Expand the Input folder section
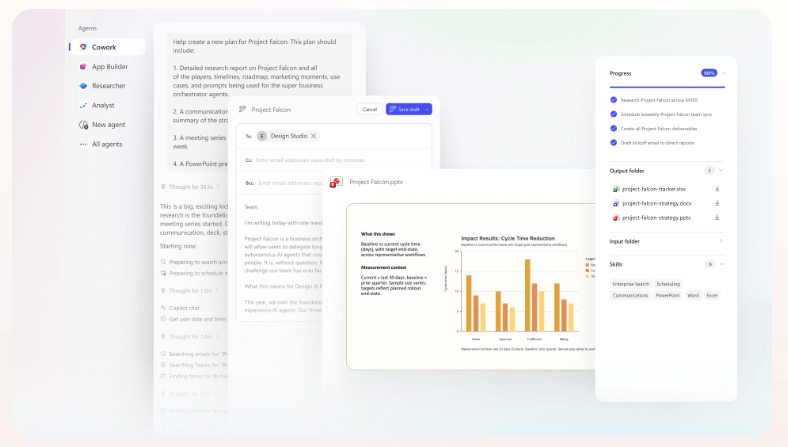Screen dimensions: 788x447 tap(719, 241)
